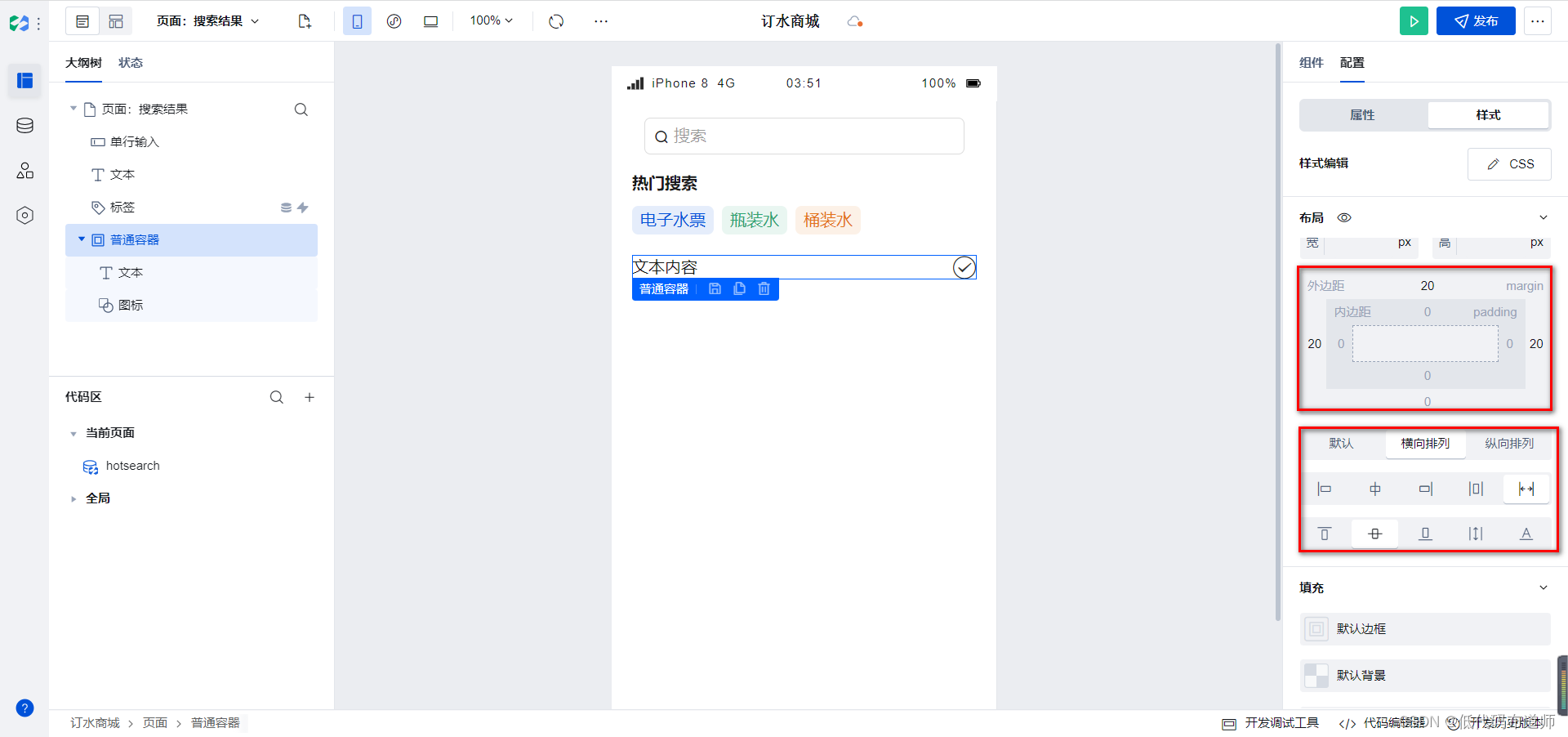Set vertical center alignment icon
The image size is (1568, 737).
(1375, 534)
